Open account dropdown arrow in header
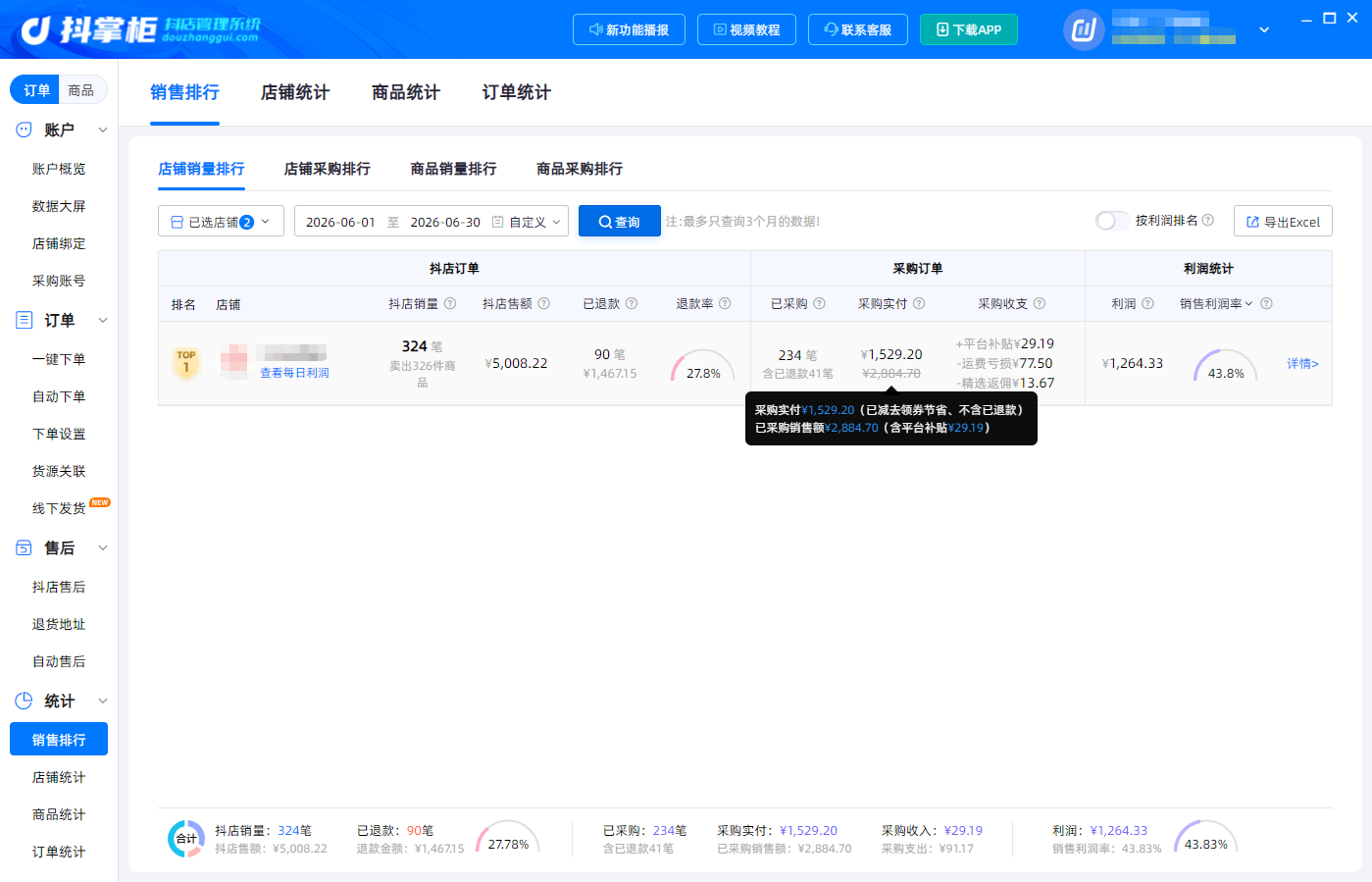 click(x=1264, y=29)
